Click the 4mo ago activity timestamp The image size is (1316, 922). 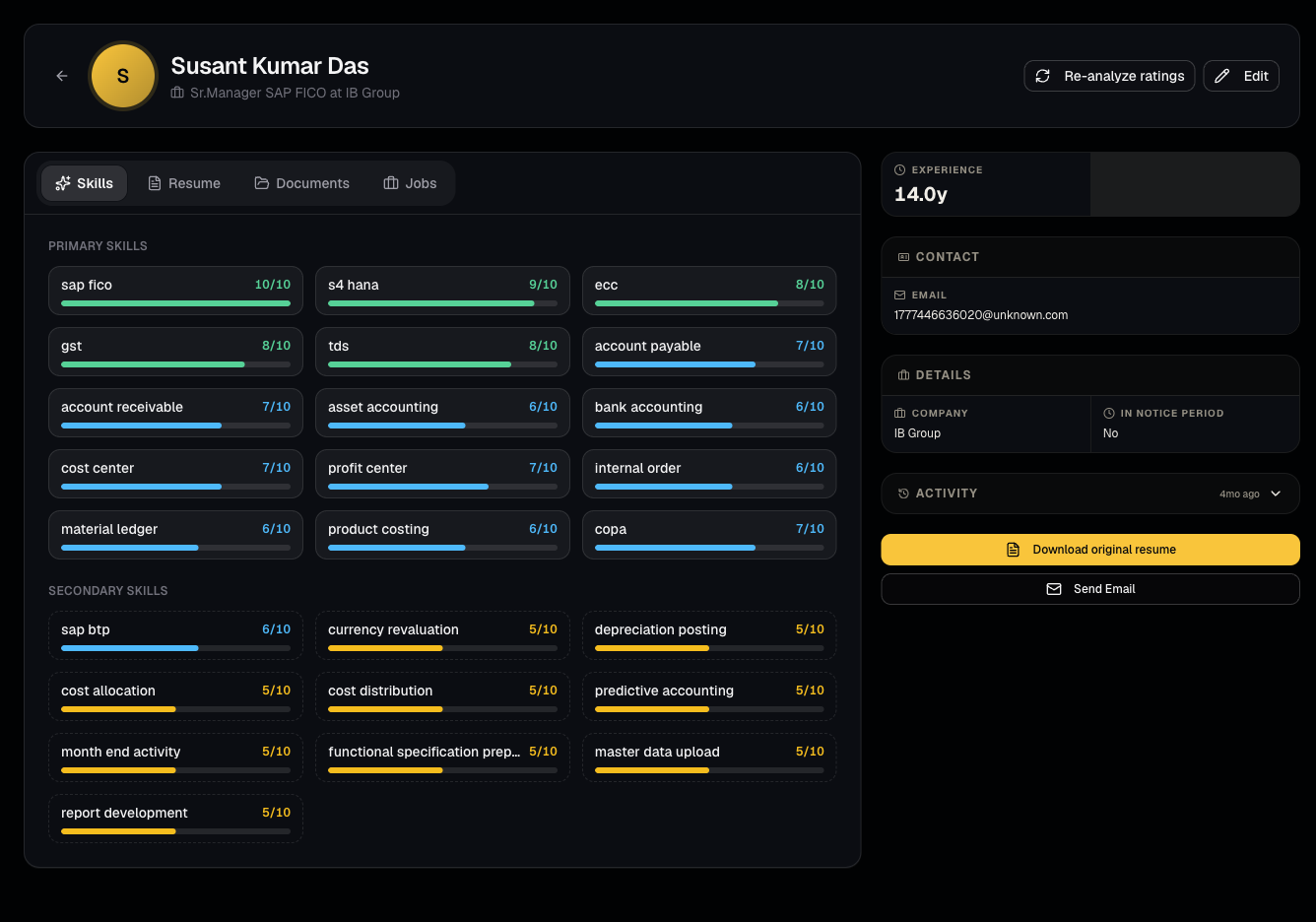click(x=1239, y=494)
